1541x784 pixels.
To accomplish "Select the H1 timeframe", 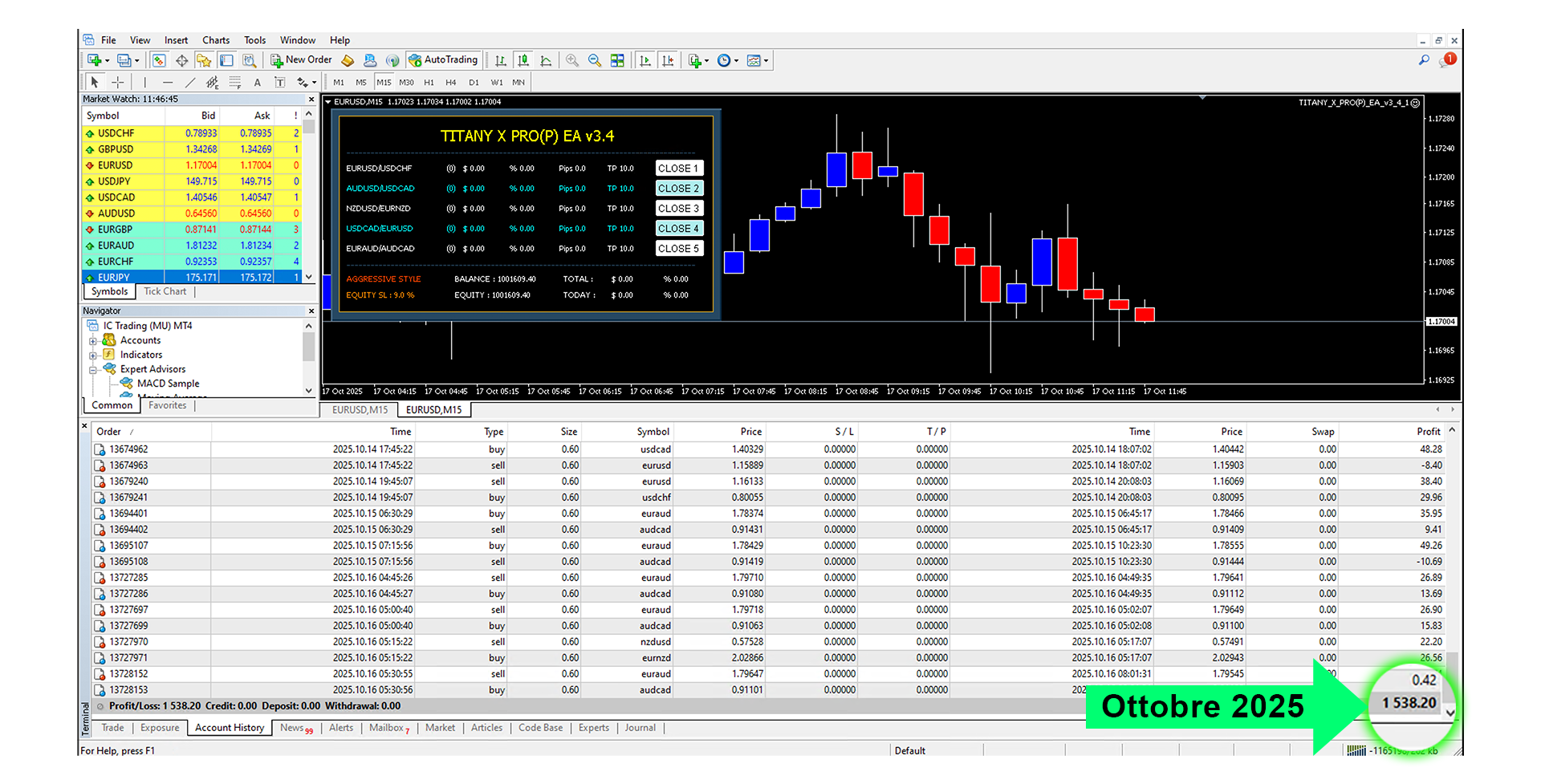I will pyautogui.click(x=429, y=83).
